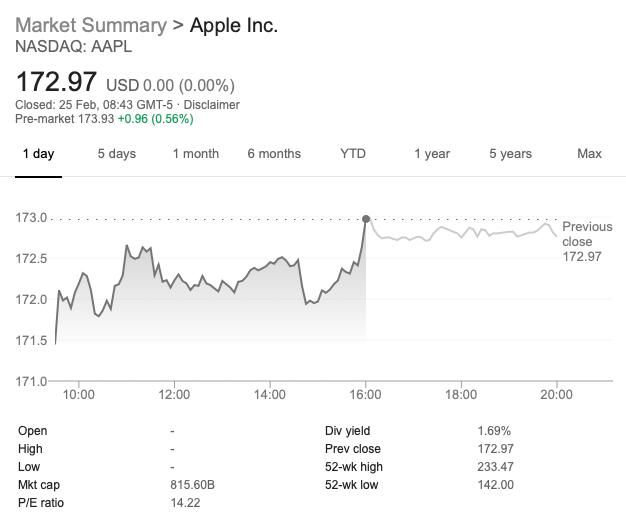Switch to the 1 month range
Screen dimensions: 626x527
(x=195, y=154)
